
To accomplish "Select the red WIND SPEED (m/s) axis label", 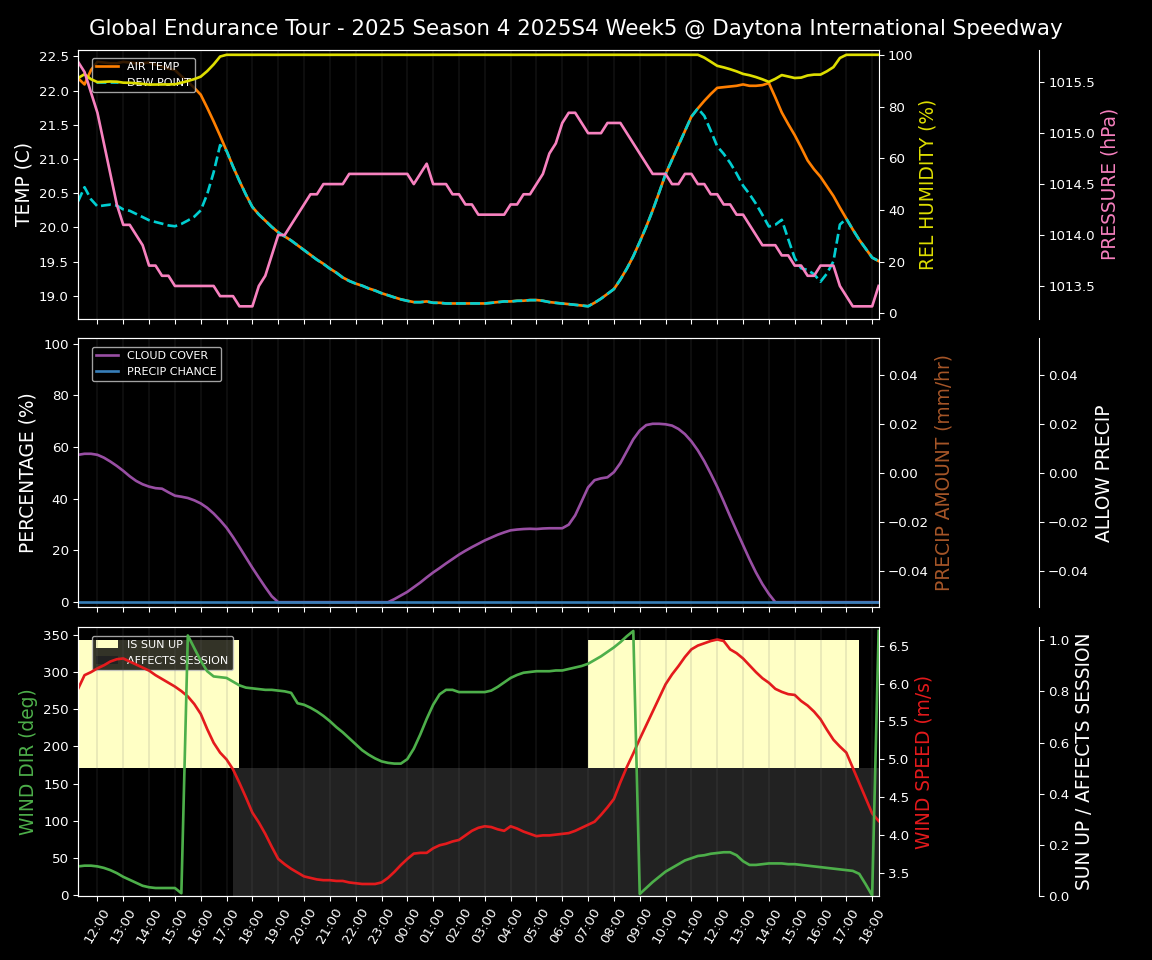I will [923, 762].
